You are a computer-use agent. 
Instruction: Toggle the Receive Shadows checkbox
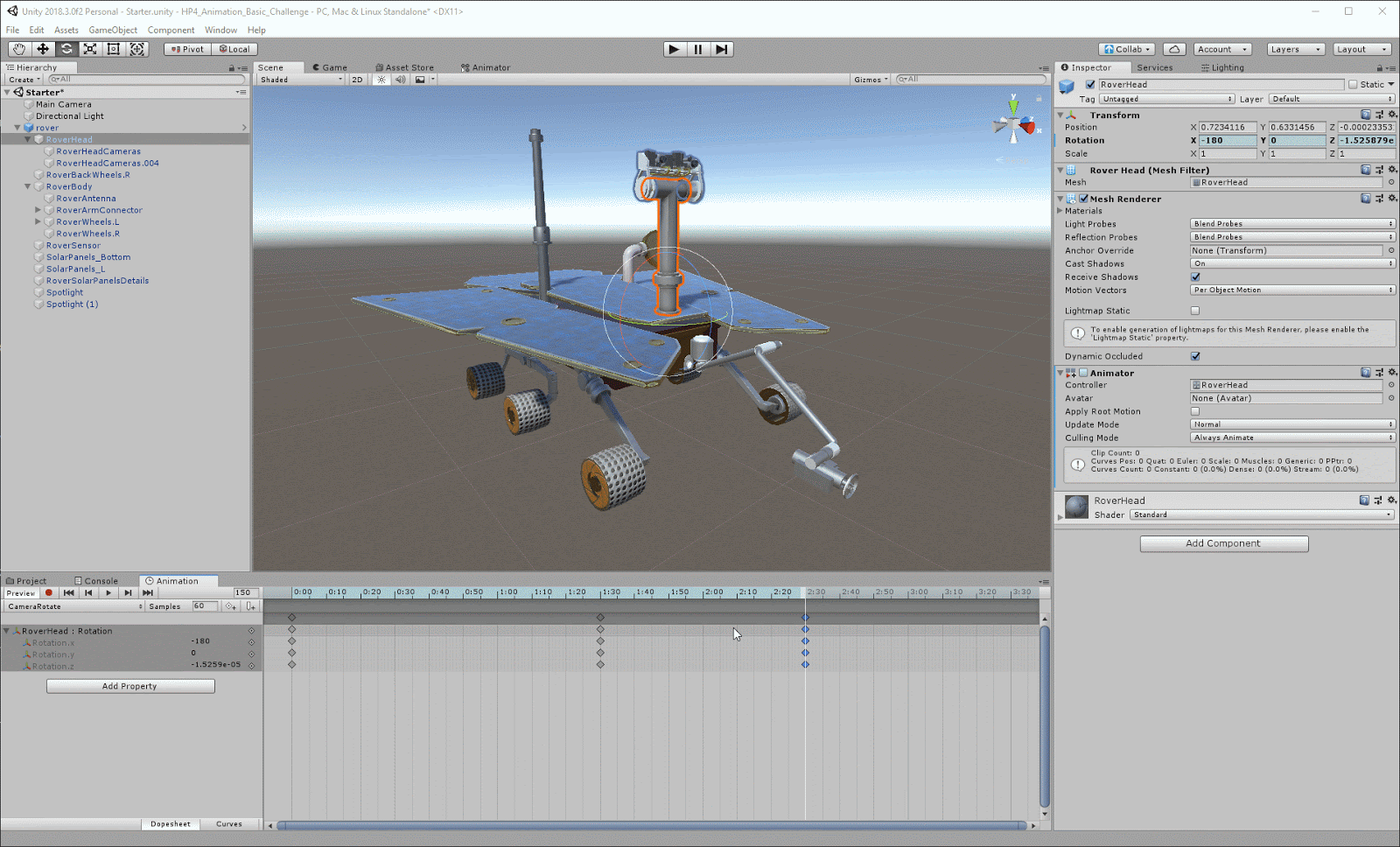tap(1195, 277)
